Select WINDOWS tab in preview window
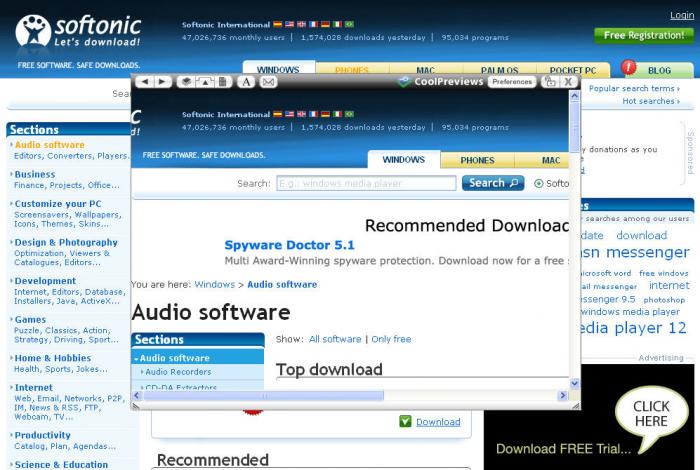Viewport: 700px width, 470px height. (x=404, y=159)
